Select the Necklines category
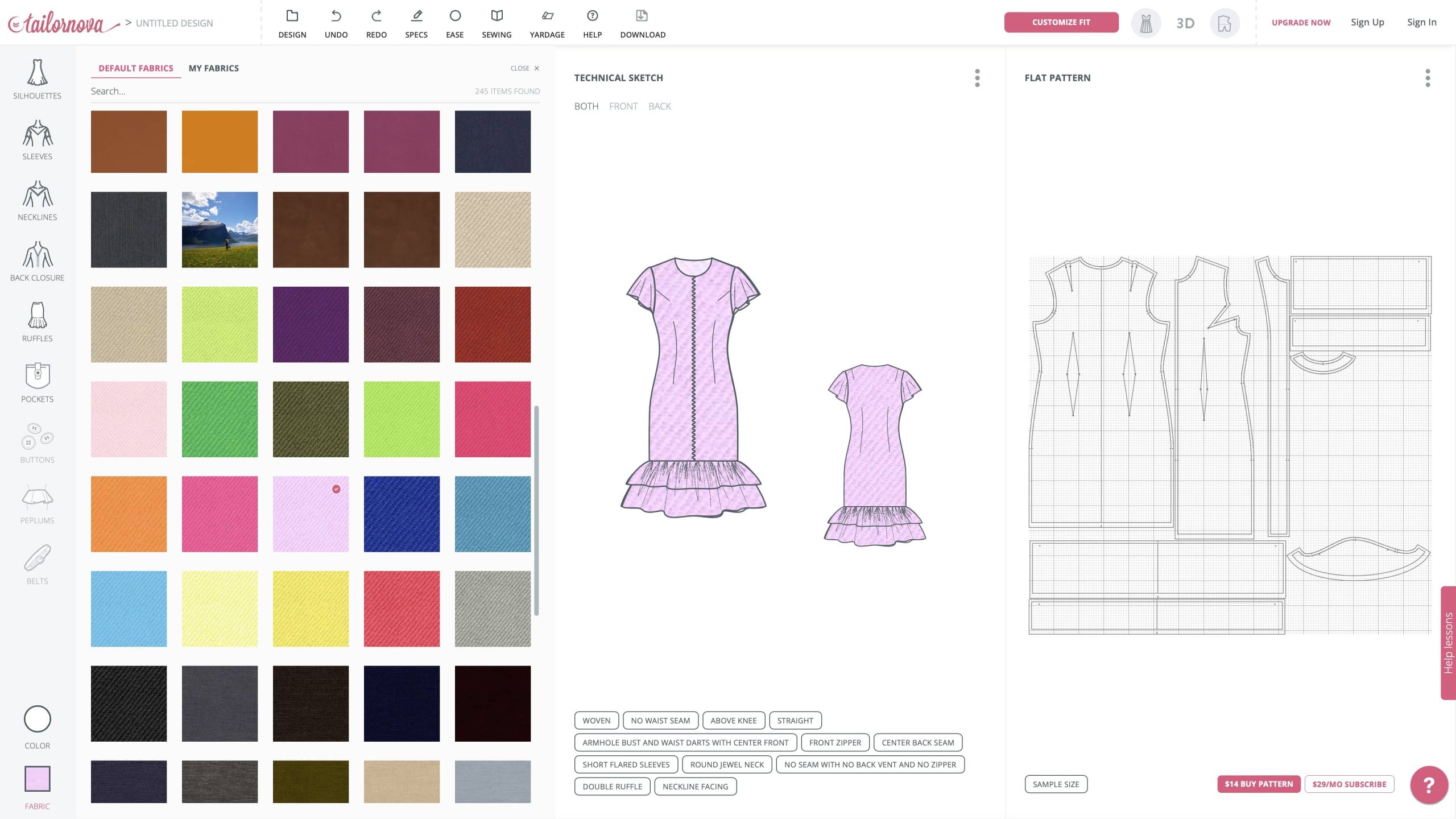The image size is (1456, 819). (37, 201)
